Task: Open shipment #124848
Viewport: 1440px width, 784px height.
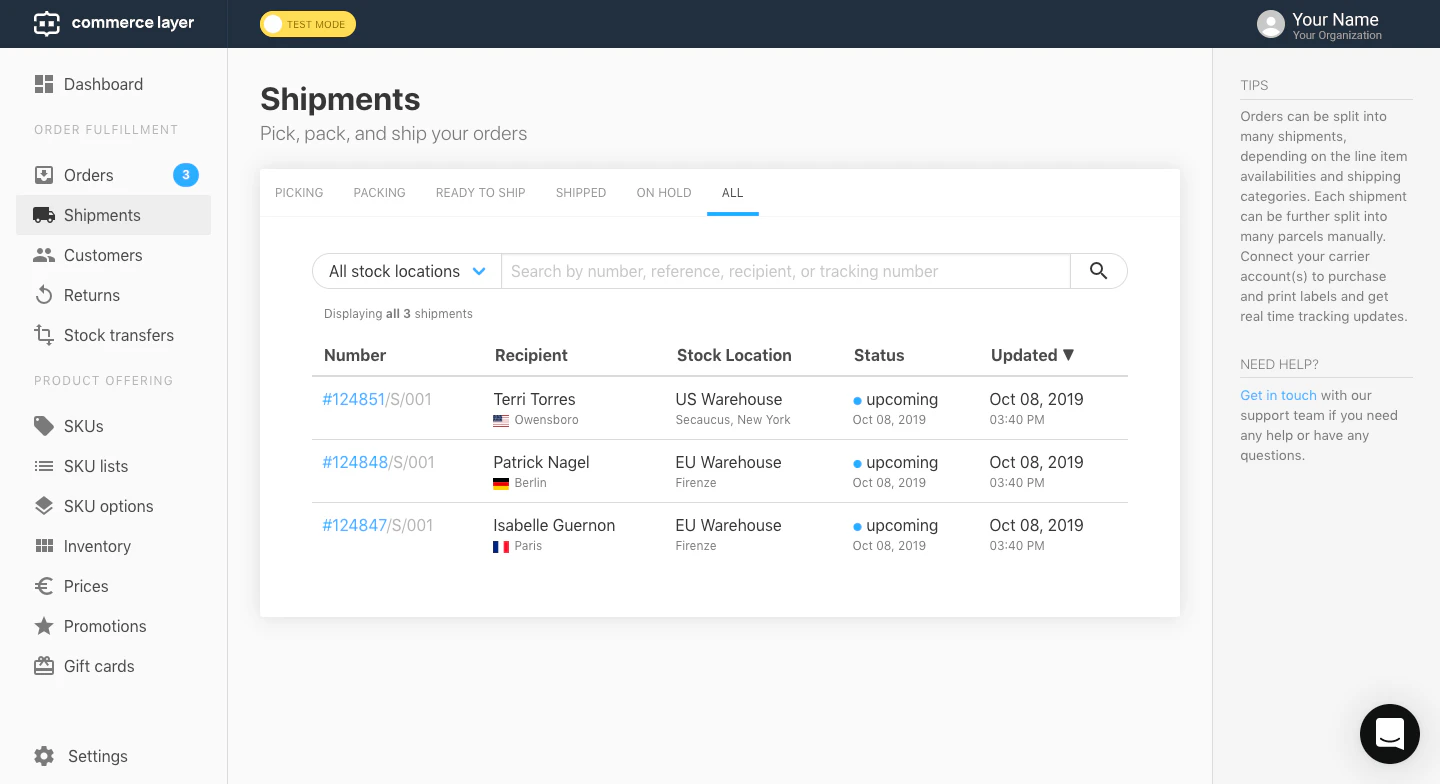Action: (x=355, y=462)
